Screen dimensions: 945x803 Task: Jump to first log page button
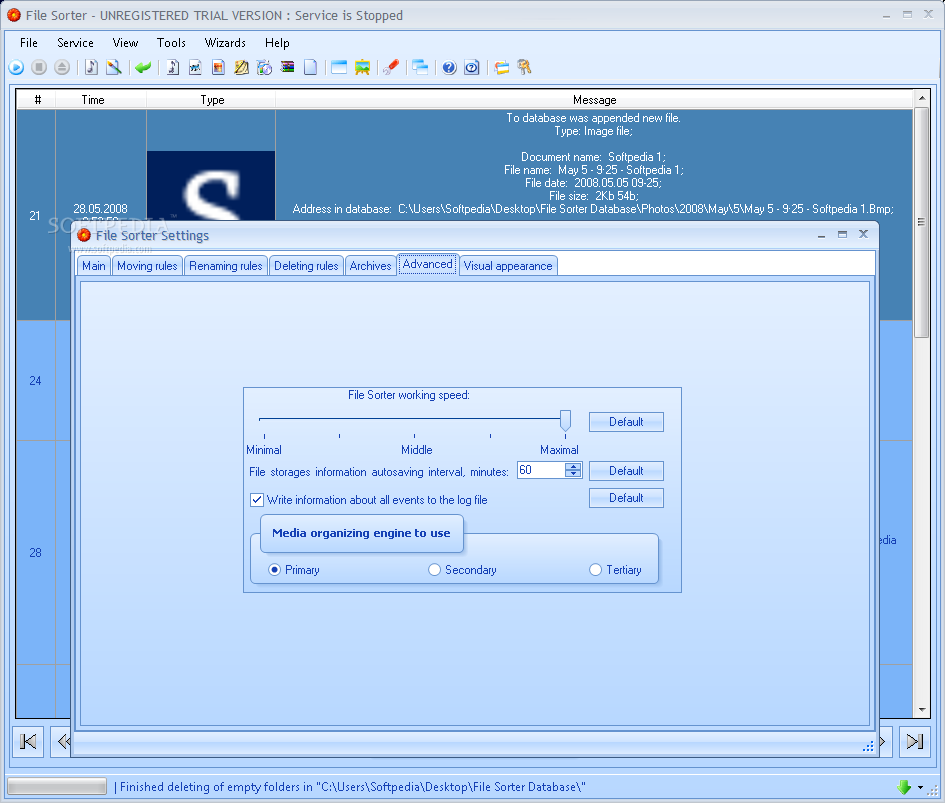(28, 741)
